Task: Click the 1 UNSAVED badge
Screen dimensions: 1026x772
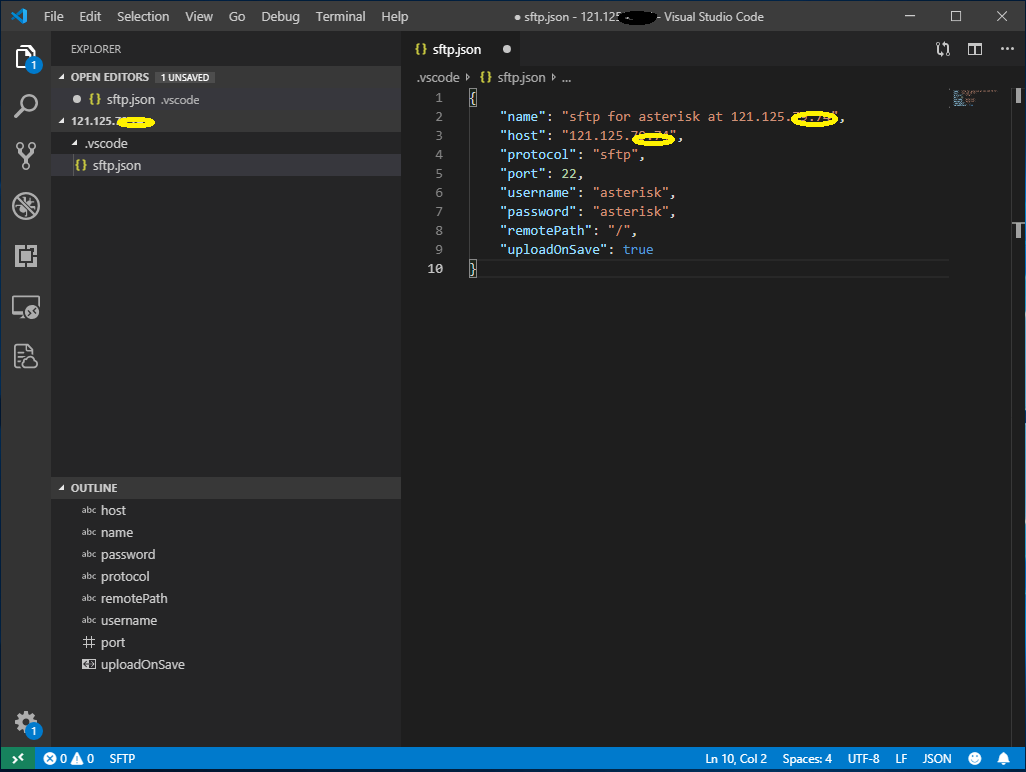Action: pyautogui.click(x=185, y=77)
